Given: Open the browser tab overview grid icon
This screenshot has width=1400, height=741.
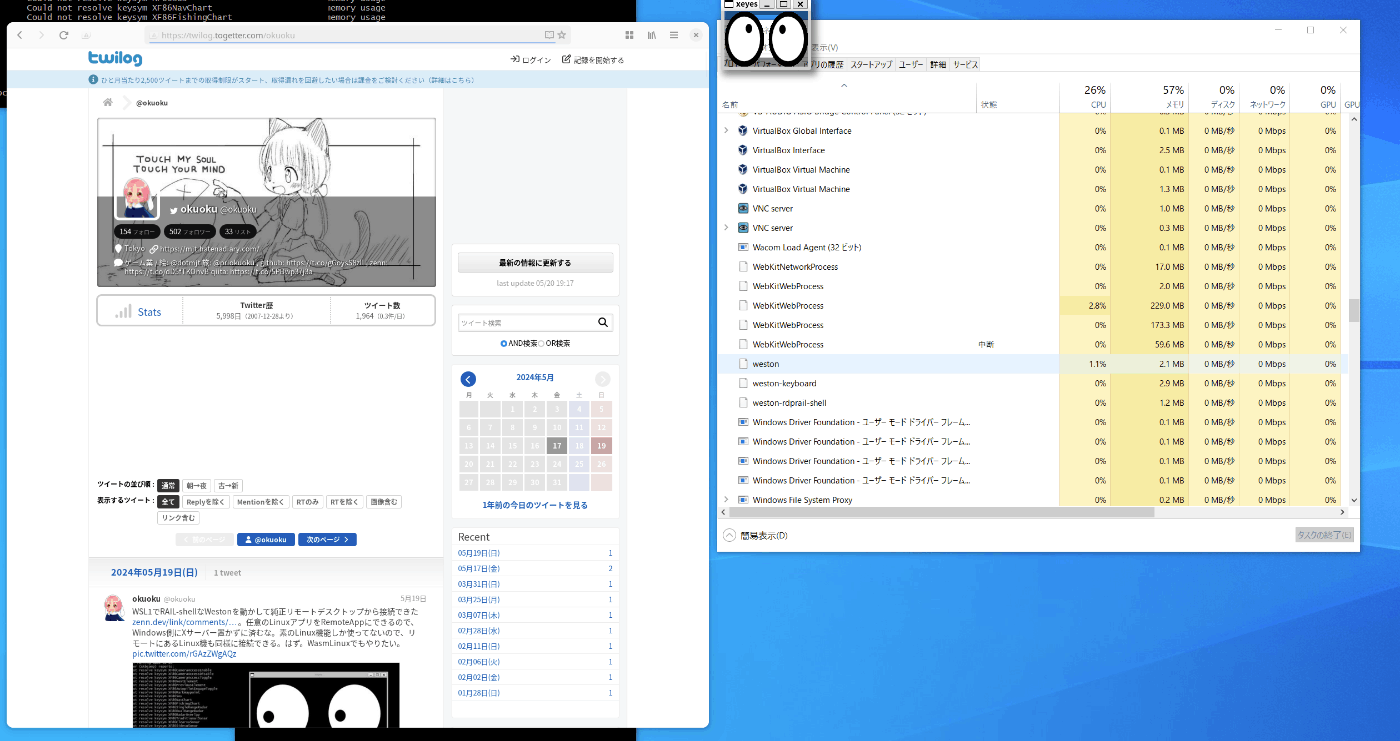Looking at the screenshot, I should click(x=630, y=35).
